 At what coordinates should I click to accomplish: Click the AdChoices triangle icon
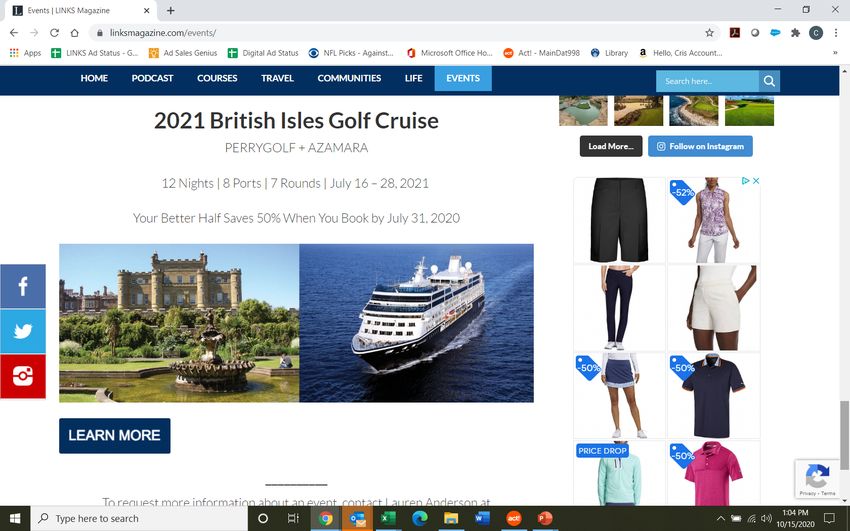click(745, 181)
